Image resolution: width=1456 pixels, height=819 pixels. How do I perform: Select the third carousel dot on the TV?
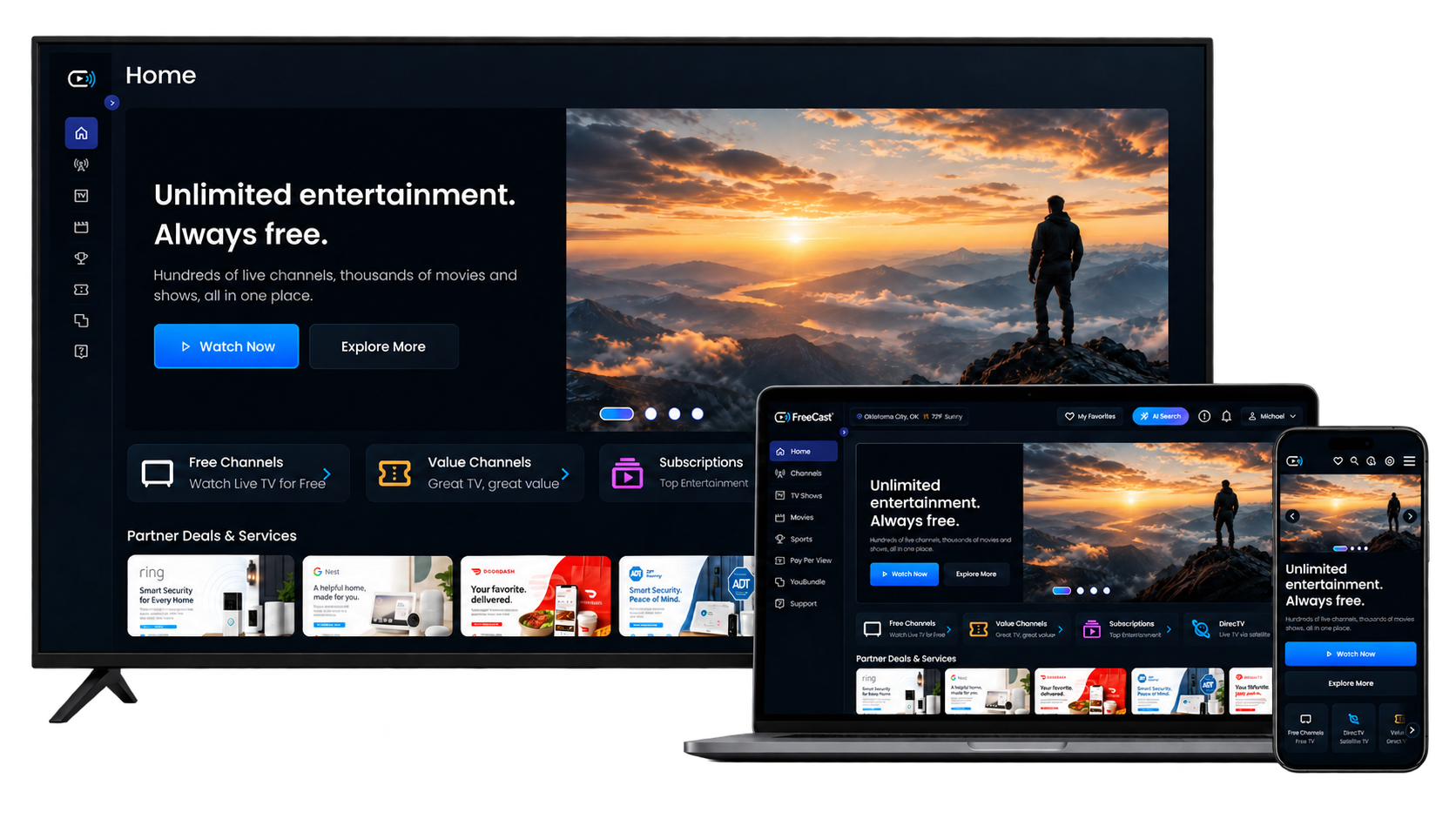coord(674,414)
